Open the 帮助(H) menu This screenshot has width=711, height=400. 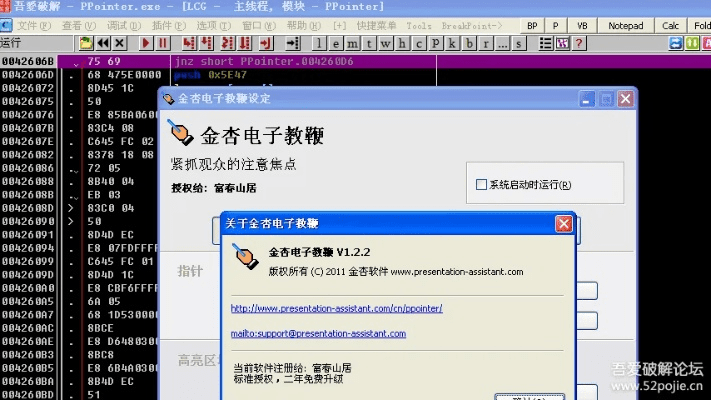coord(303,26)
